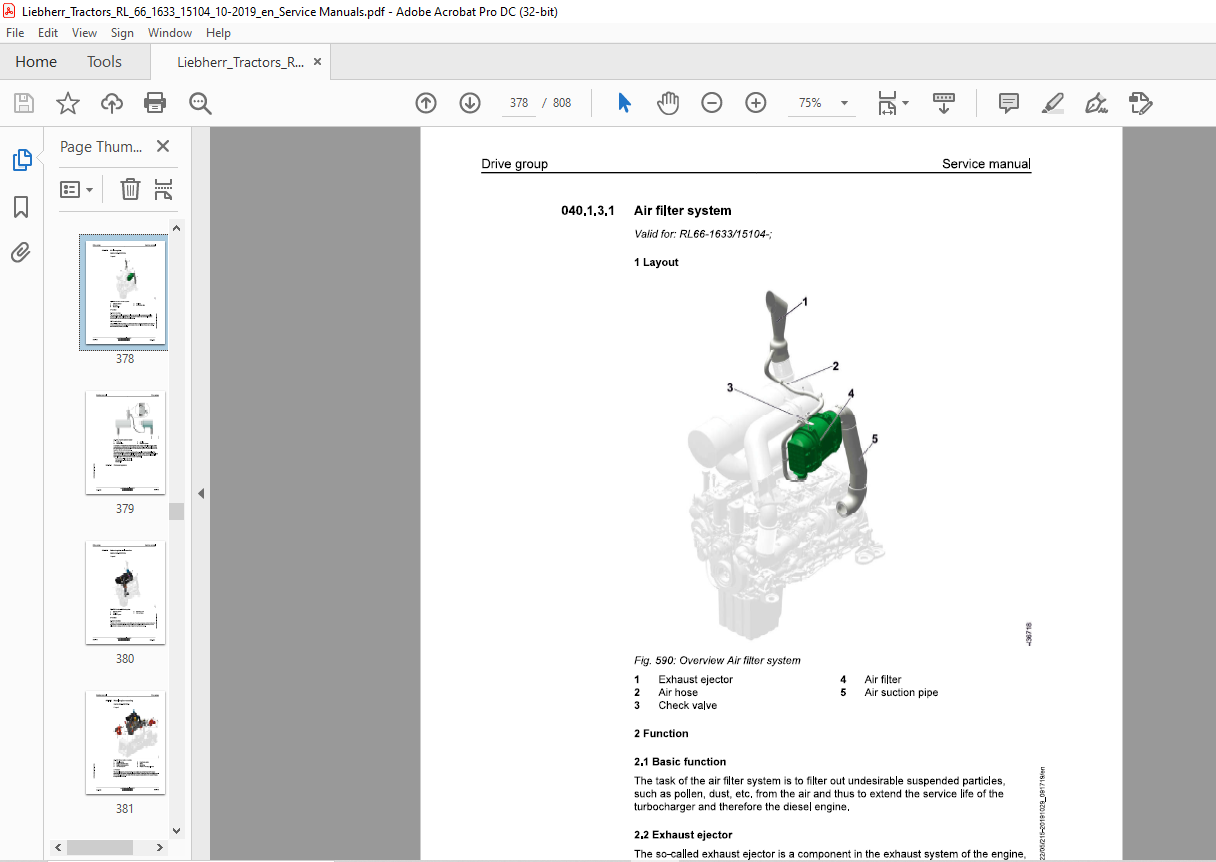Click the fit page width icon
The width and height of the screenshot is (1216, 862).
886,103
